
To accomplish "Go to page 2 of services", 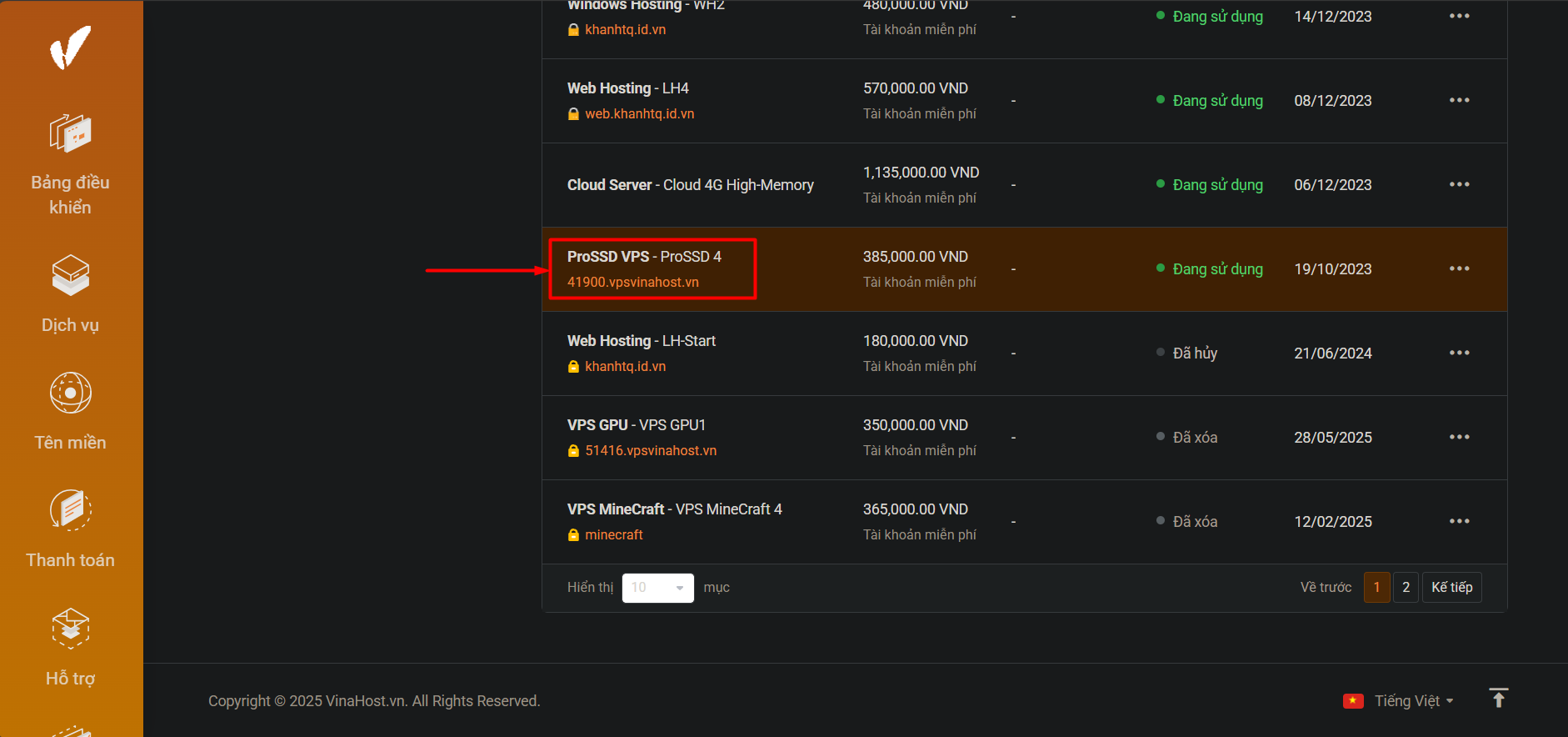I will pyautogui.click(x=1406, y=588).
